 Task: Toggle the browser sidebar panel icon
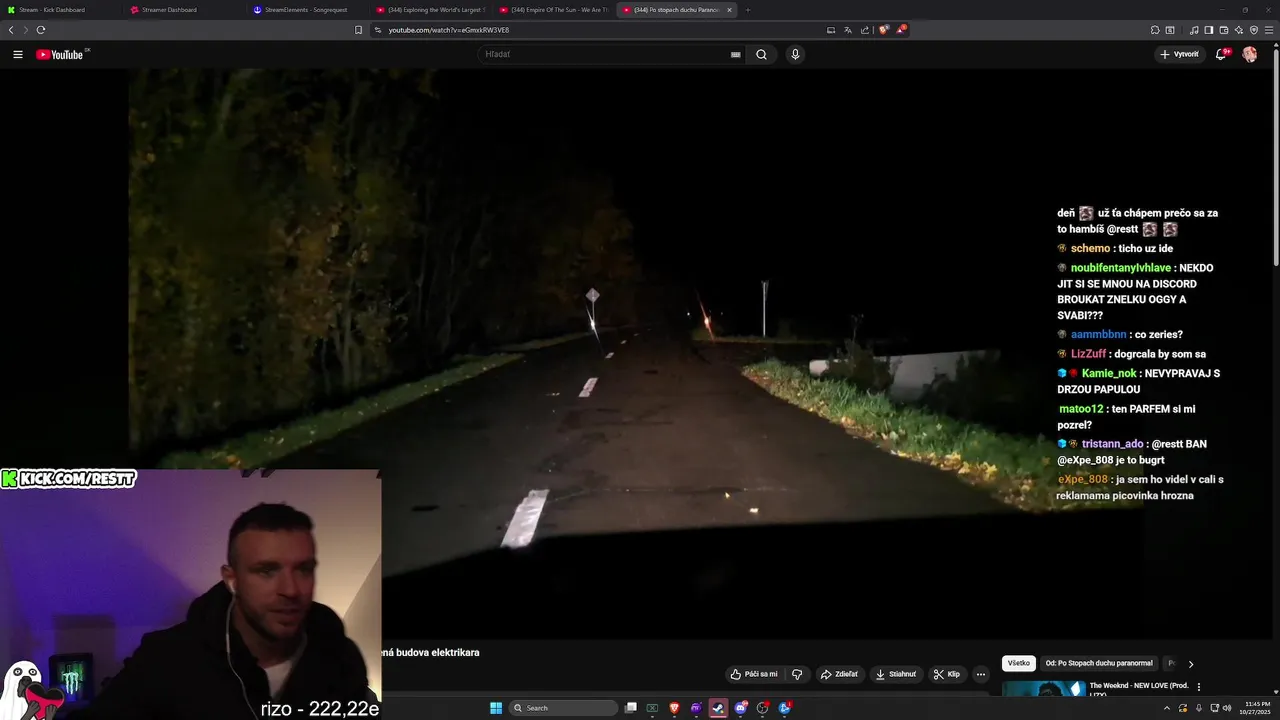1209,30
